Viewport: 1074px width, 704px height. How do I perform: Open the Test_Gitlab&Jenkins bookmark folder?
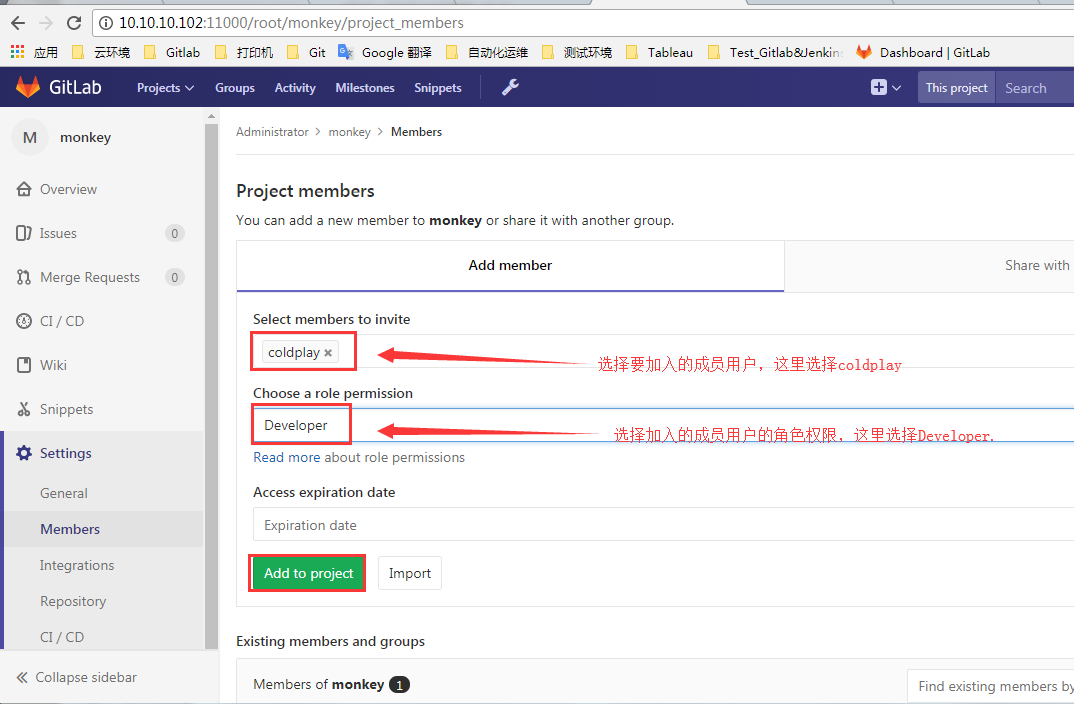point(775,52)
